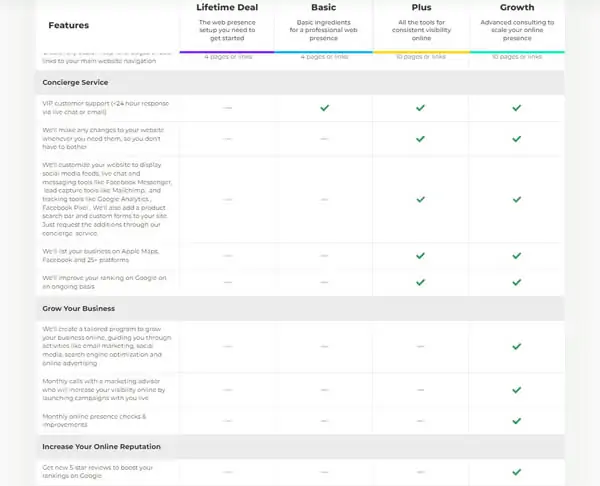This screenshot has width=600, height=486.
Task: Click the Lifetime Deal VIP support dash
Action: [x=228, y=108]
